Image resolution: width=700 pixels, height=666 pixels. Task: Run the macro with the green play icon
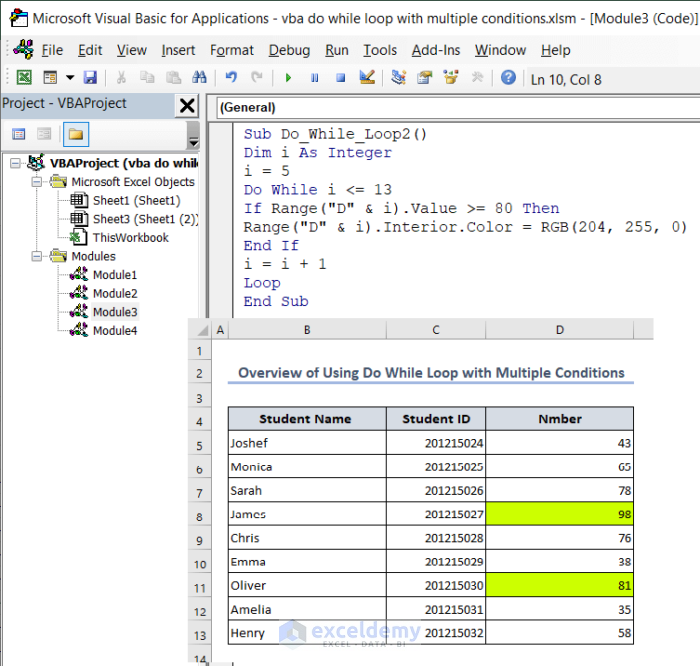[288, 78]
